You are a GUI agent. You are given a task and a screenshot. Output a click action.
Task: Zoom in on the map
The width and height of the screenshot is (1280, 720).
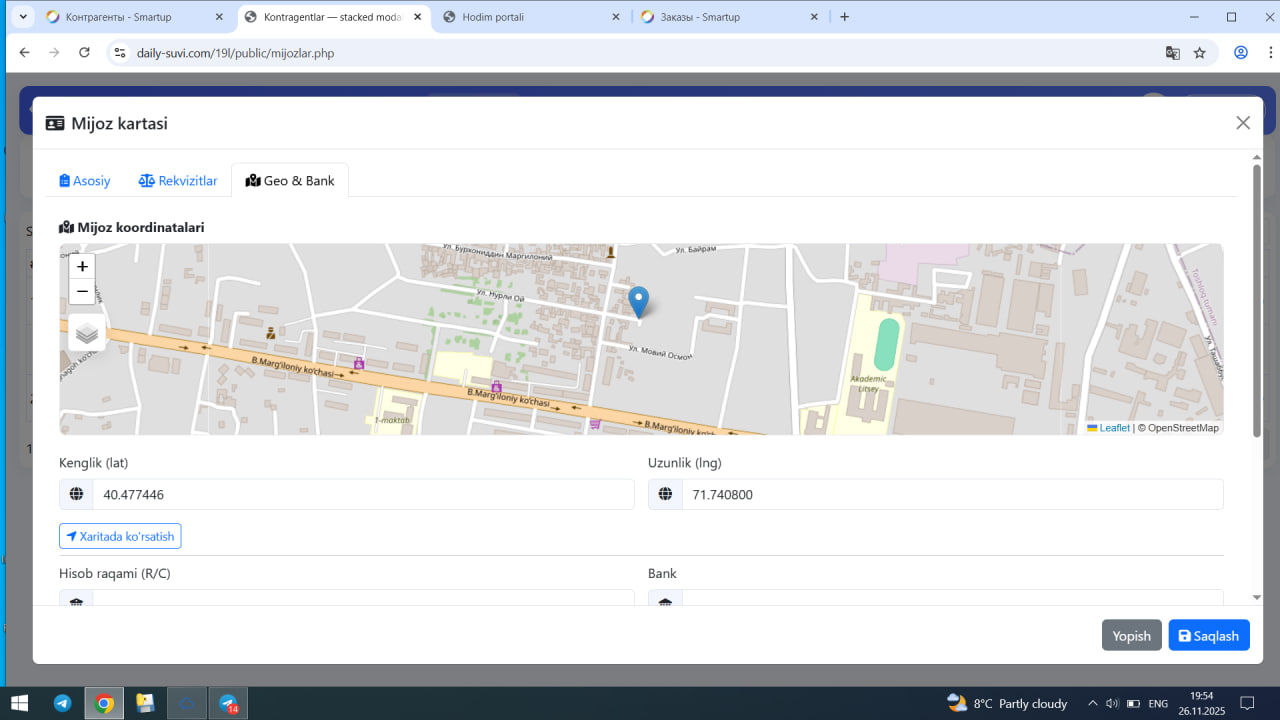(82, 266)
